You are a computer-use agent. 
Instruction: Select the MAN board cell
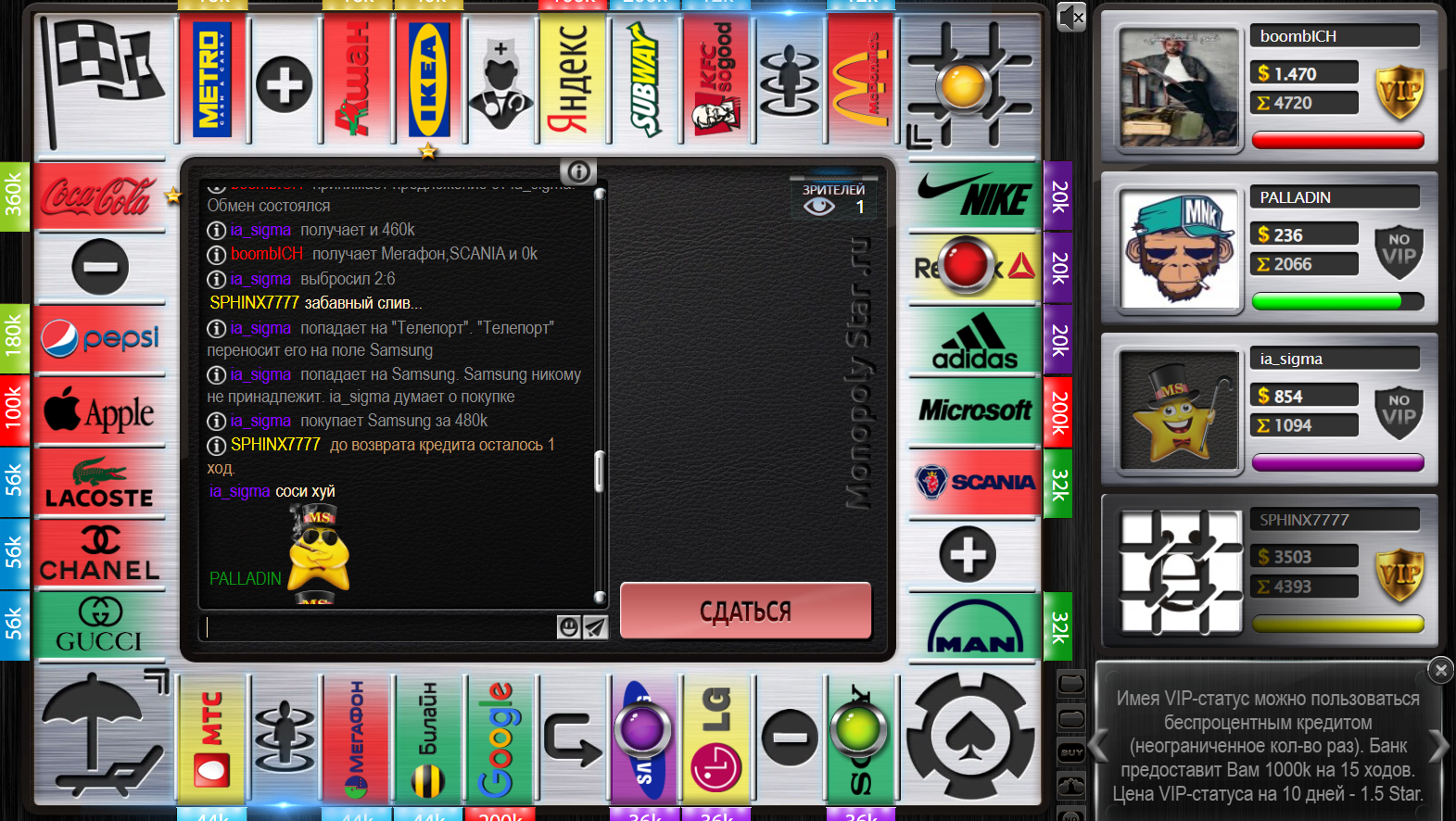(975, 626)
